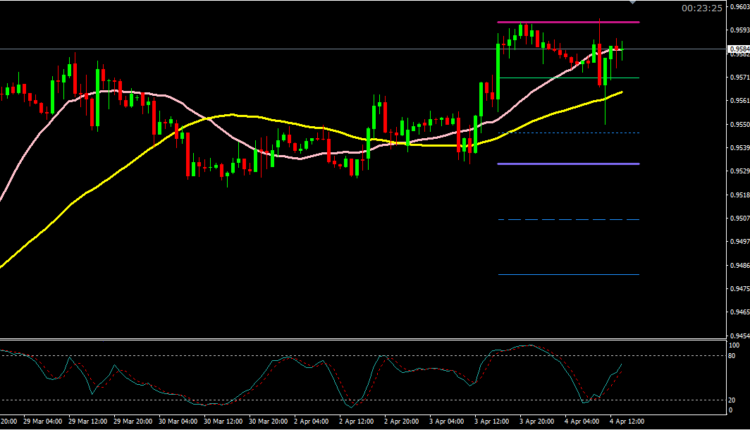Click the oscillator 20 level dashed line
750x430 pixels.
coord(300,400)
